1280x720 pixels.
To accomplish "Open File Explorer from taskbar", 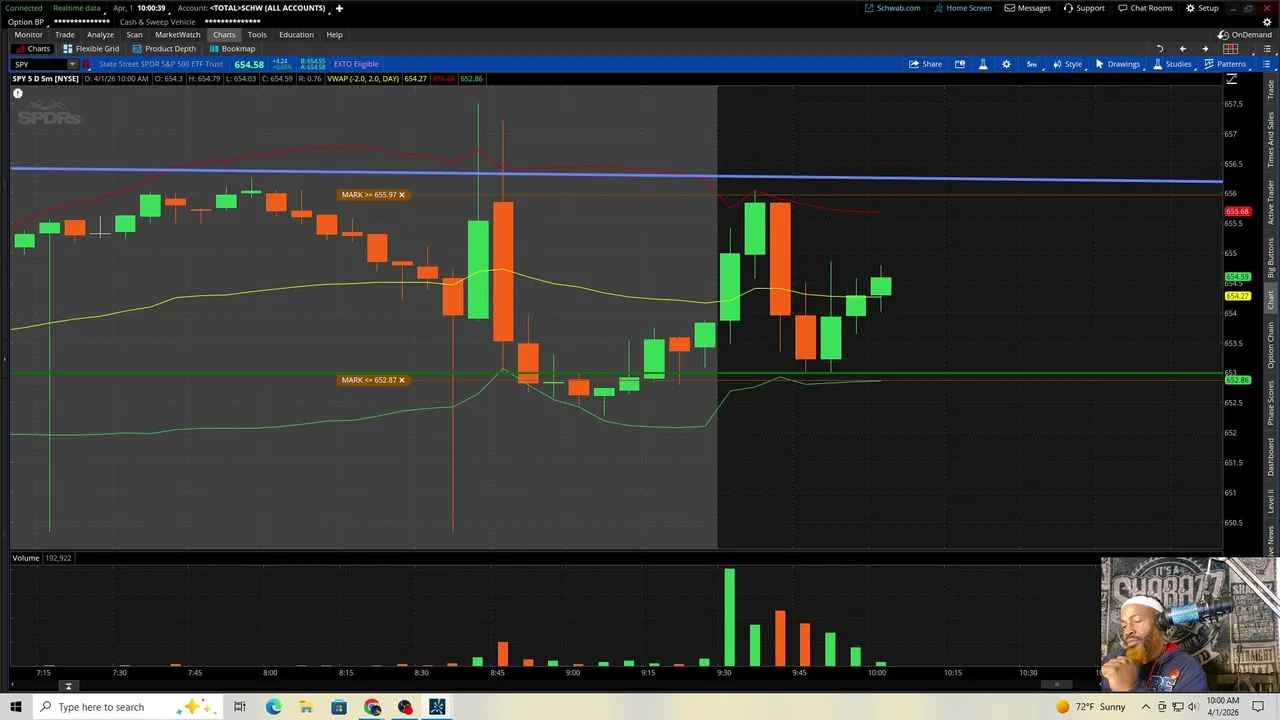I will (306, 707).
